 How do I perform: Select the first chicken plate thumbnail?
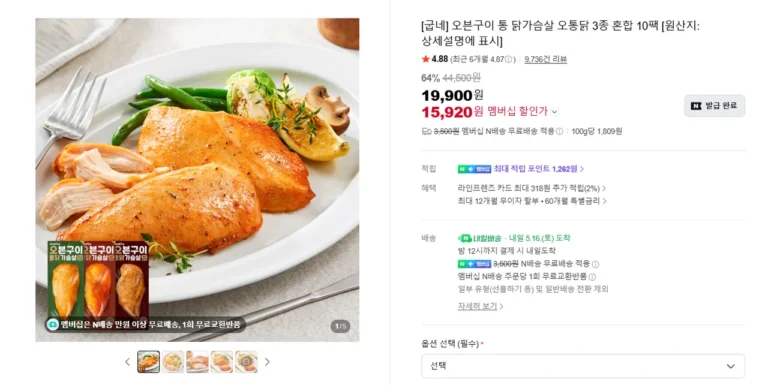tap(148, 362)
